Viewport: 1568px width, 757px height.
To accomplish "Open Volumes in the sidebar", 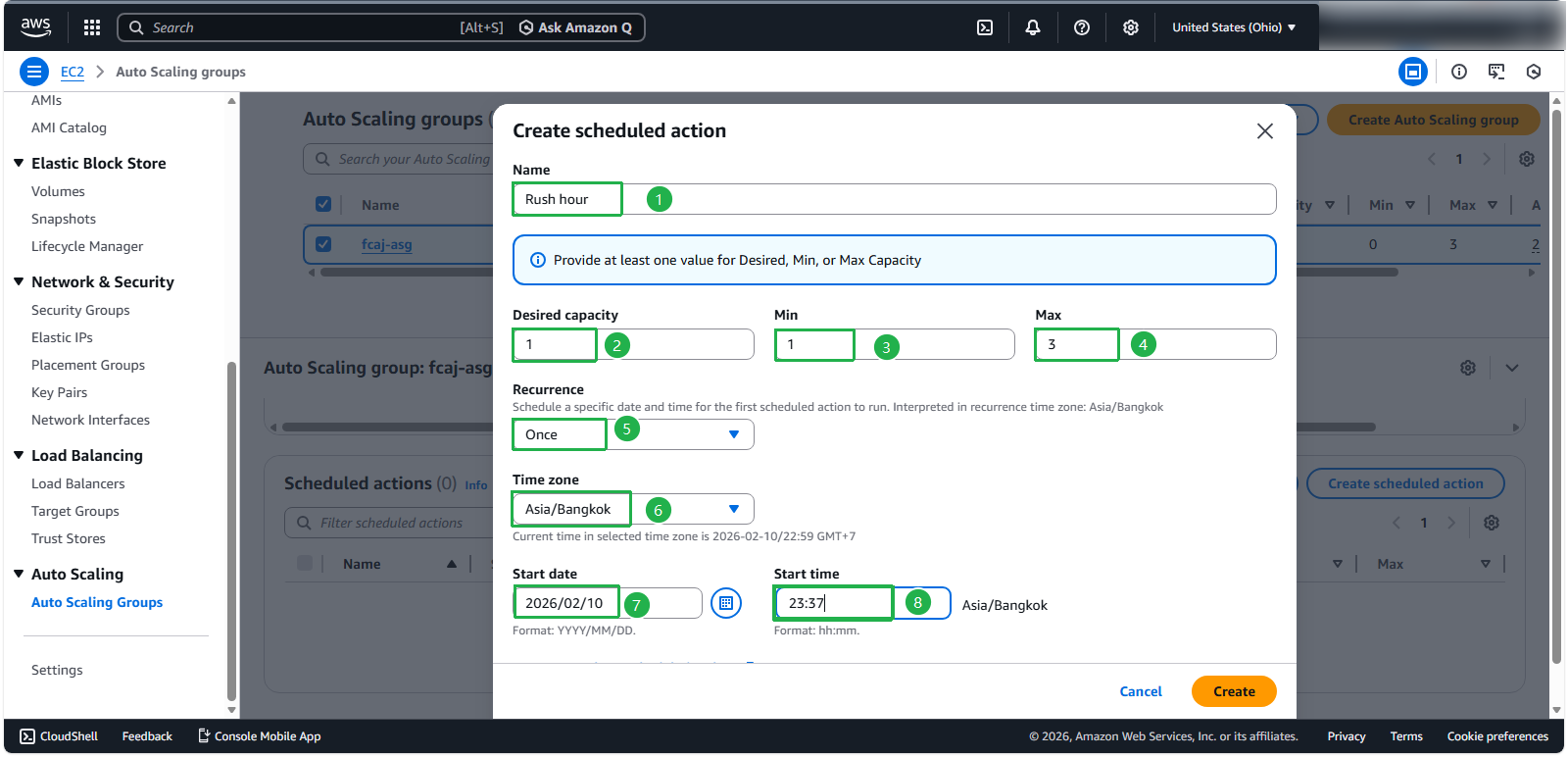I will pyautogui.click(x=58, y=191).
